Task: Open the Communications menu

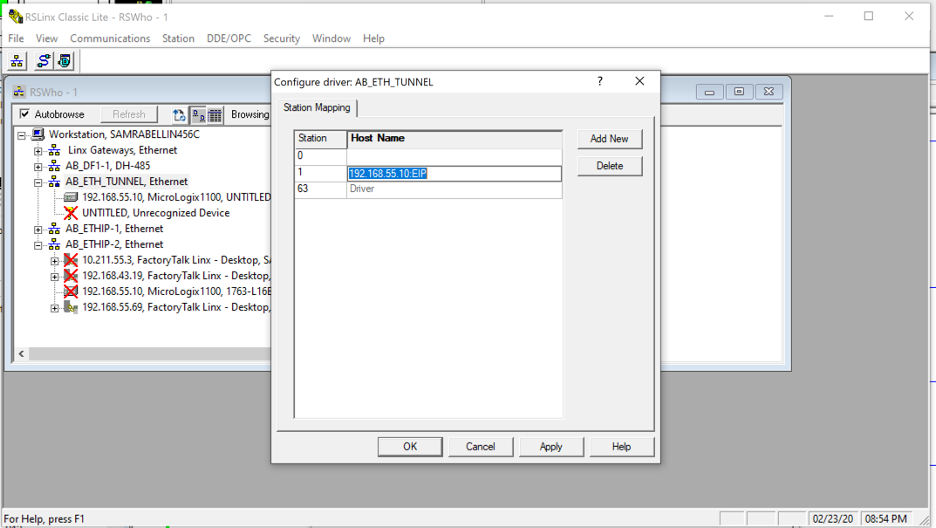Action: click(110, 38)
